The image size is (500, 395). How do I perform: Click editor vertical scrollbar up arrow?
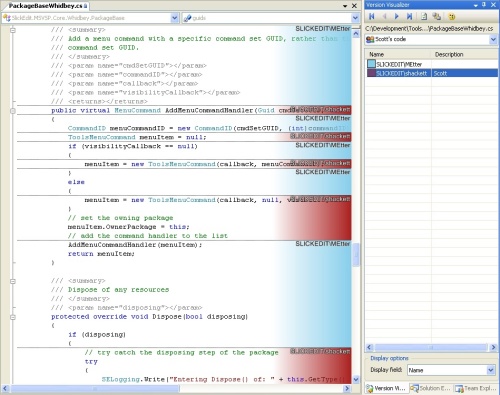pos(356,34)
